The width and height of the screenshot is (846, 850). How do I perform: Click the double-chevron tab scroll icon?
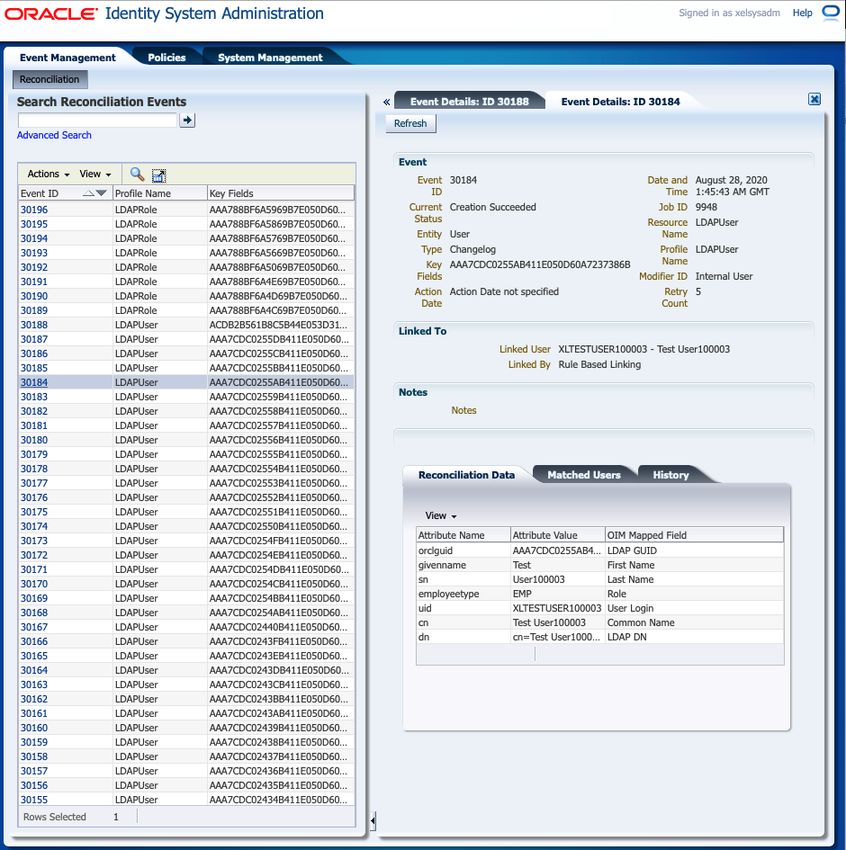tap(386, 101)
